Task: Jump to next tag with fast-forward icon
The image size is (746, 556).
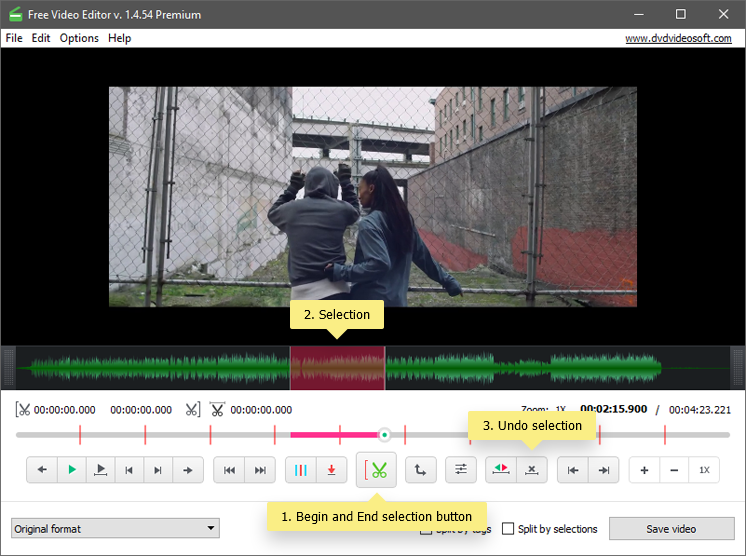Action: click(260, 470)
